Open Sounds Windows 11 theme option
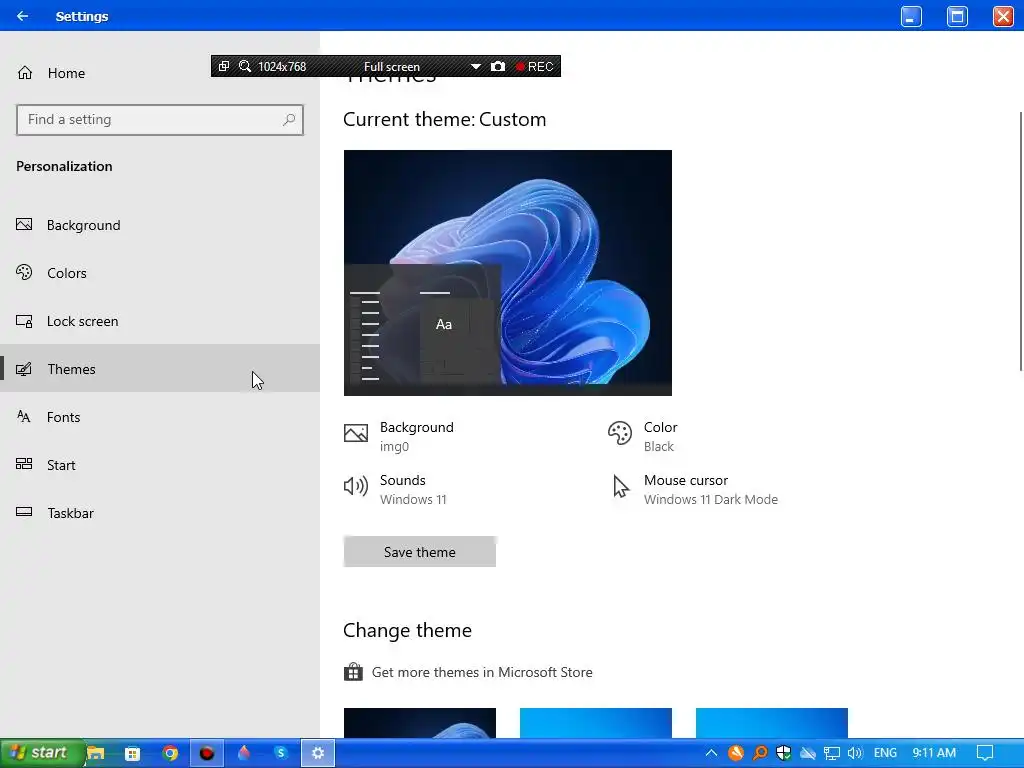 (x=396, y=489)
